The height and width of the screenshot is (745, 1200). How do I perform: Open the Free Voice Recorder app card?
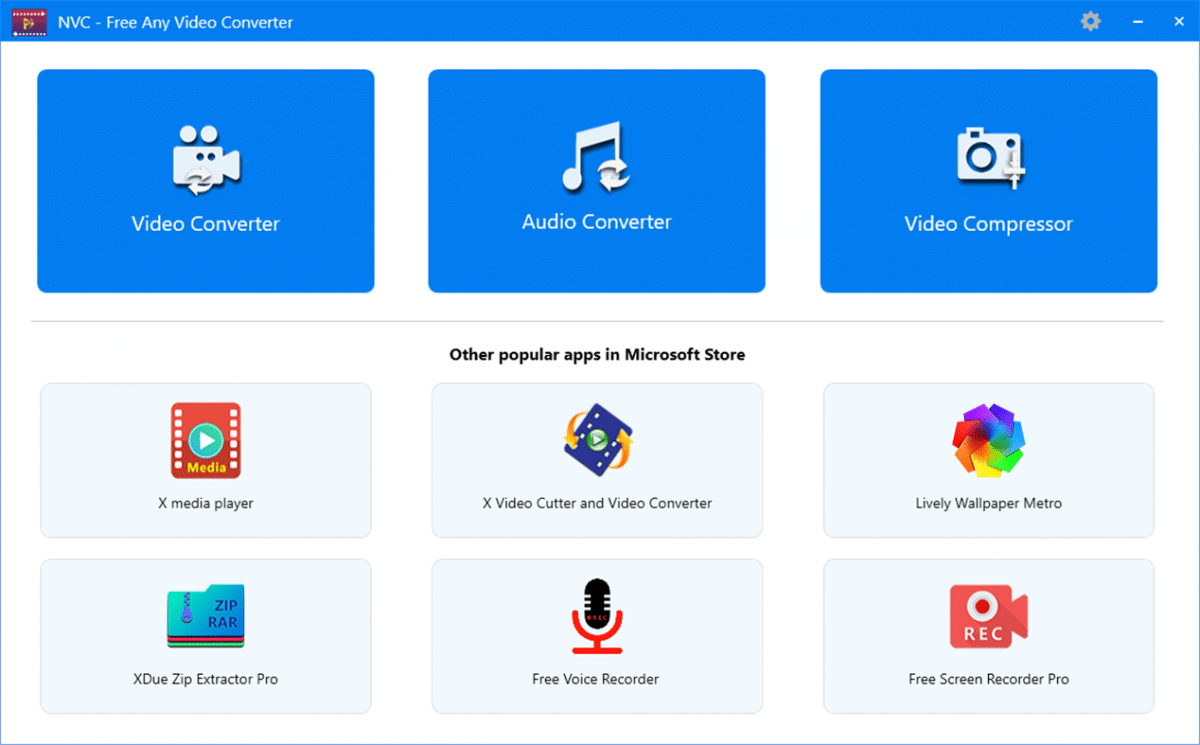[596, 636]
